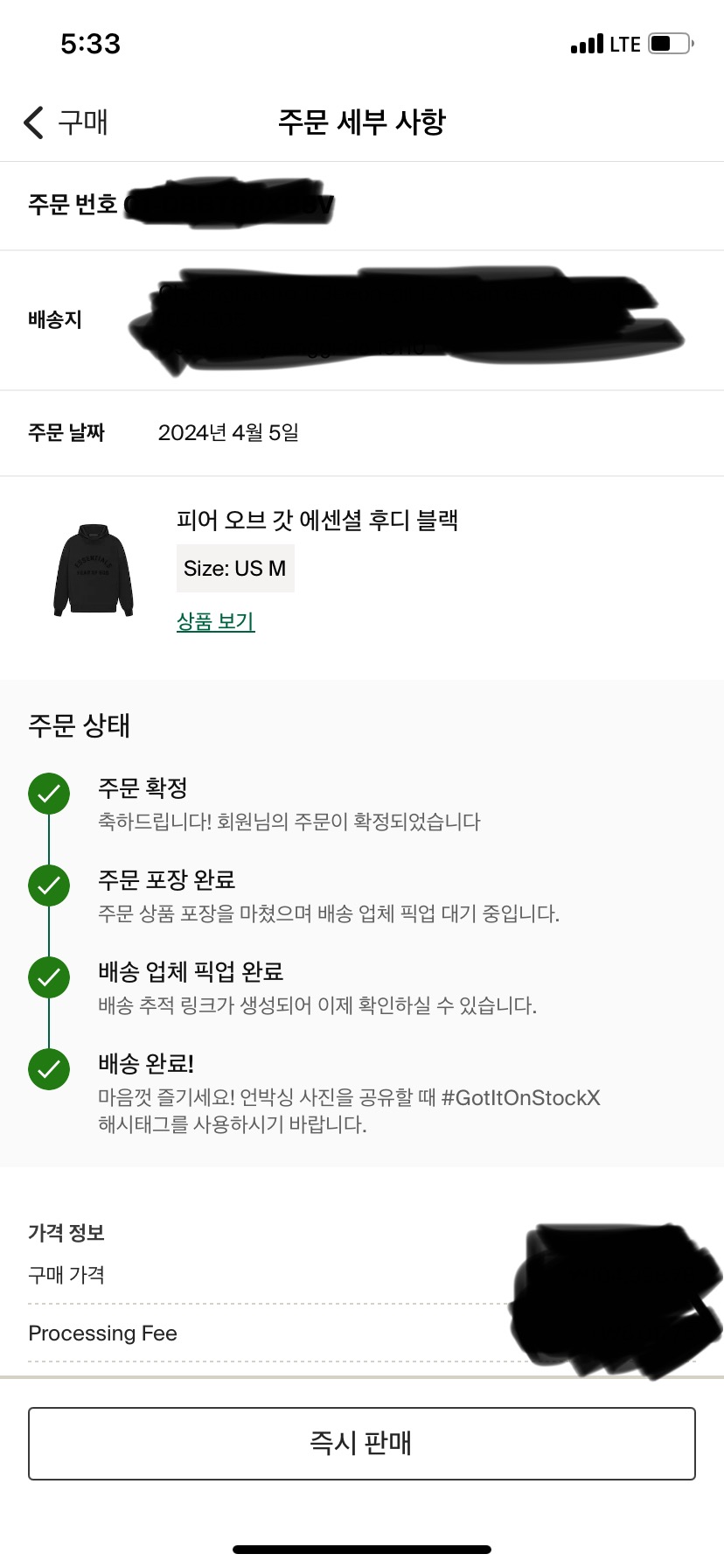Image resolution: width=724 pixels, height=1568 pixels.
Task: Open the 상품 보기 link
Action: point(215,621)
